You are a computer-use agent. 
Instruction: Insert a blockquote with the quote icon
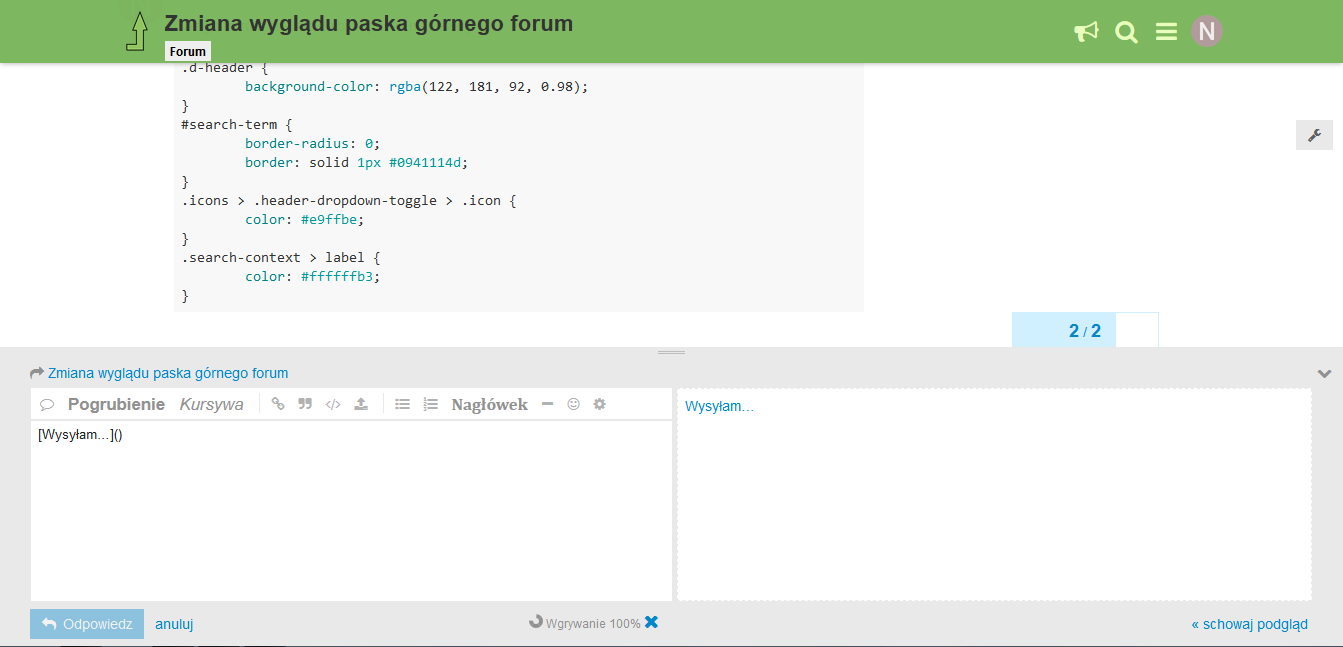[x=305, y=404]
